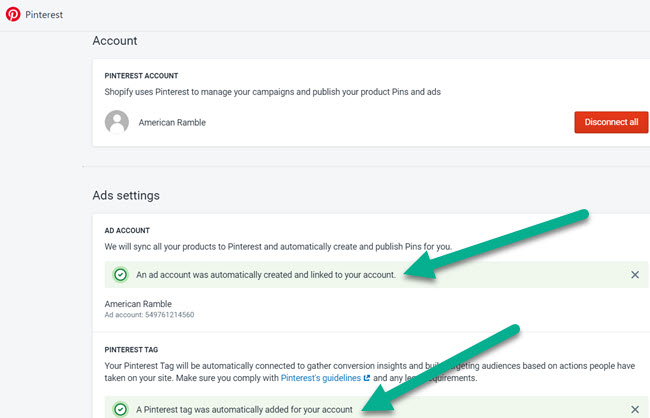Click the ad account linked message text

click(x=266, y=274)
